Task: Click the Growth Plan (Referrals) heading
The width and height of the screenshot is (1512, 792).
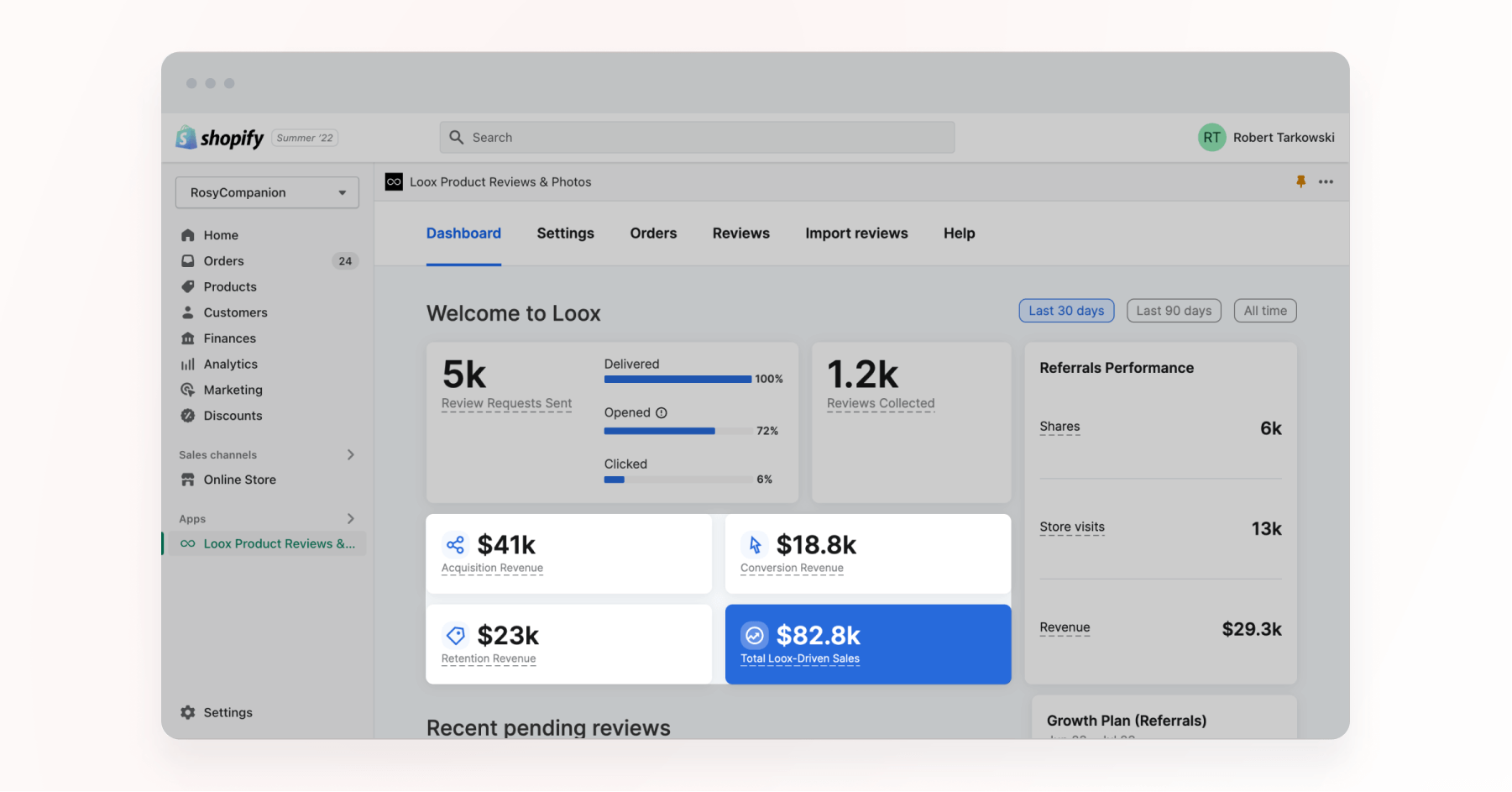Action: (1127, 721)
